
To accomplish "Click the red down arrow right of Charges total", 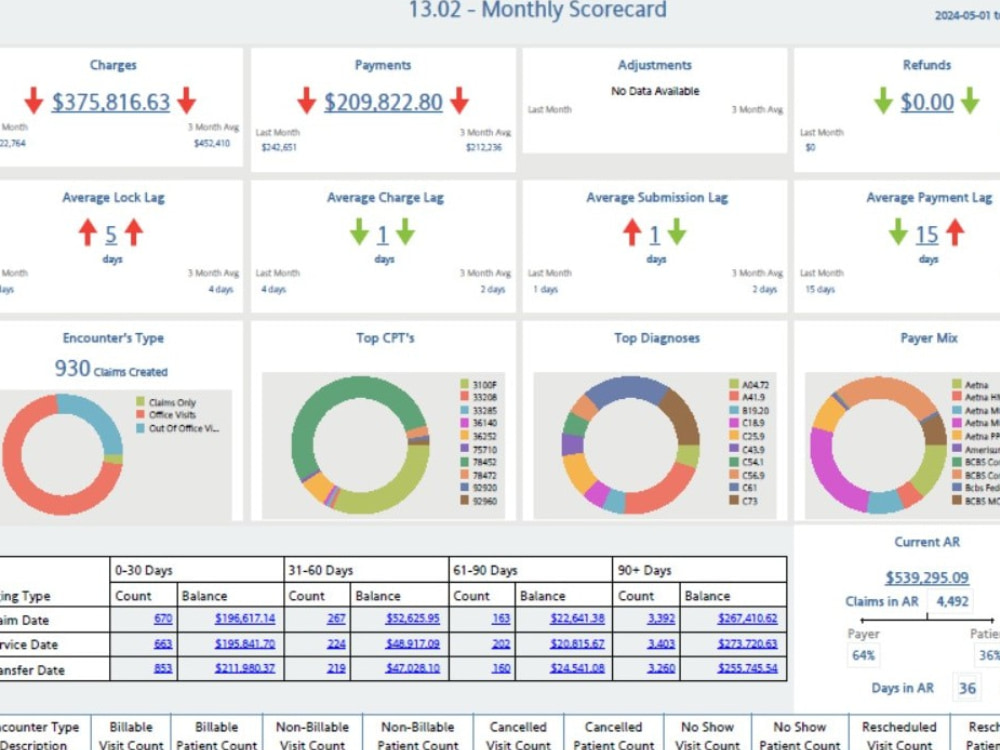I will (187, 101).
